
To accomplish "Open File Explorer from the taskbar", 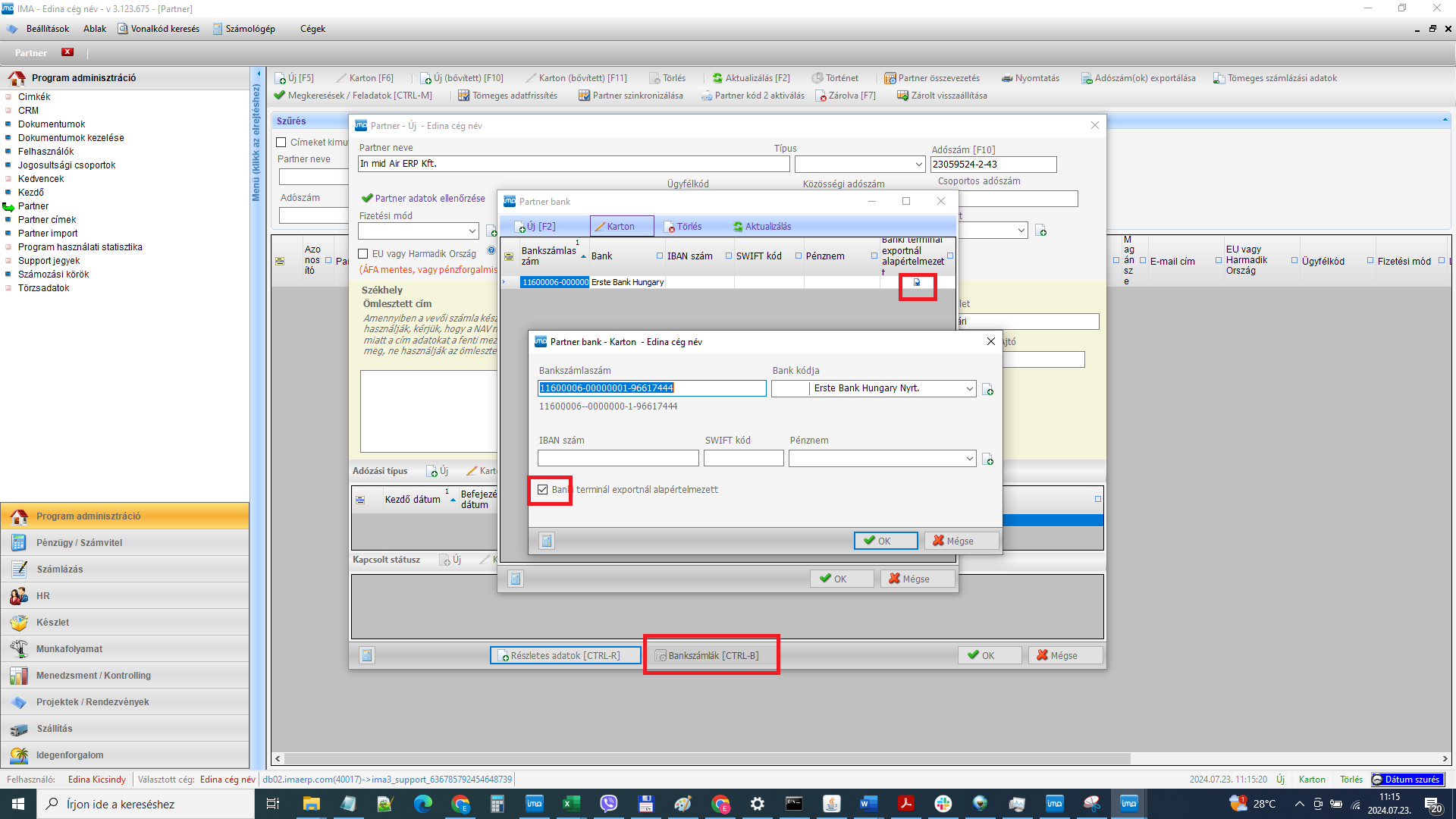I will (311, 804).
